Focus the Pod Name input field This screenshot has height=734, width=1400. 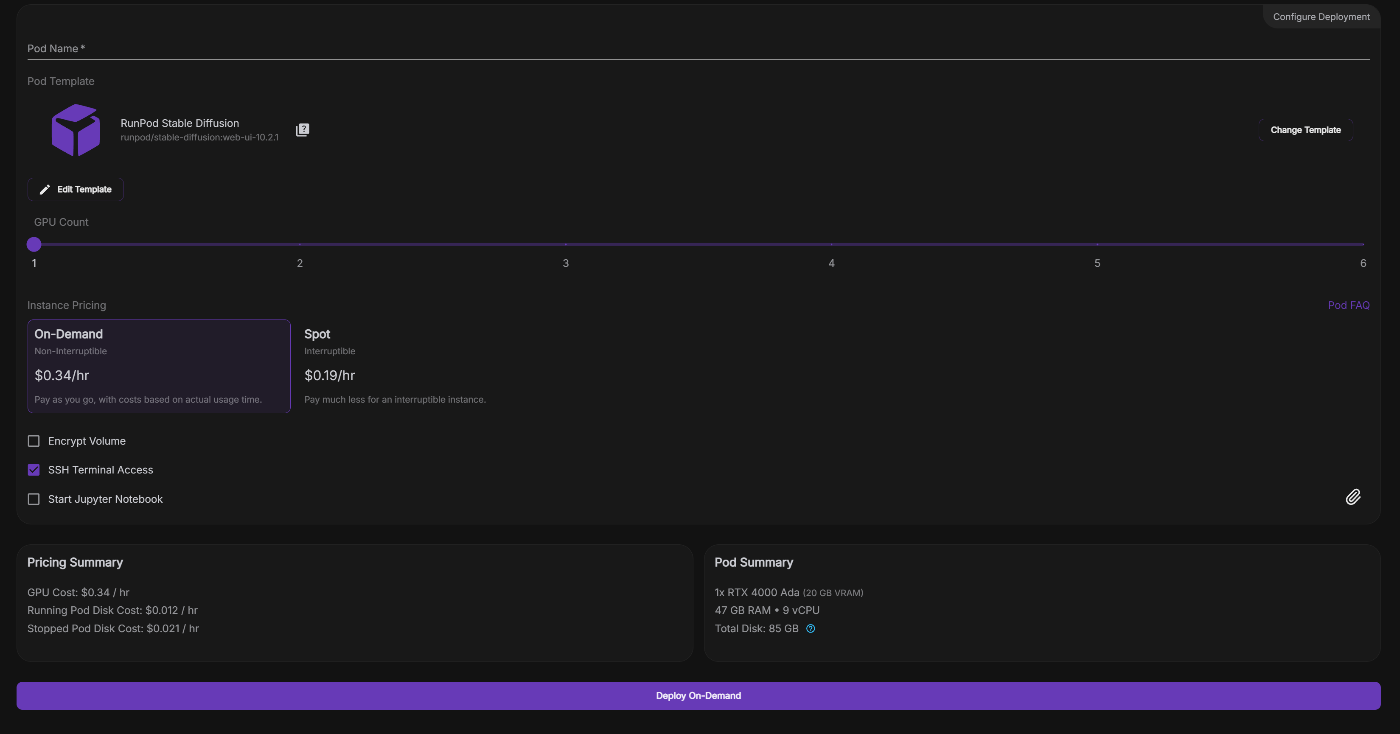click(698, 48)
